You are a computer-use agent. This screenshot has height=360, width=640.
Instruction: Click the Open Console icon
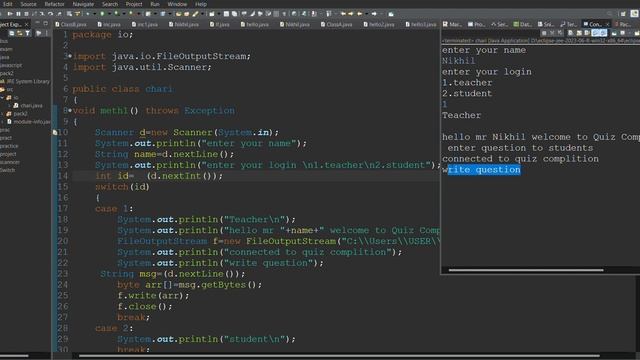636,33
